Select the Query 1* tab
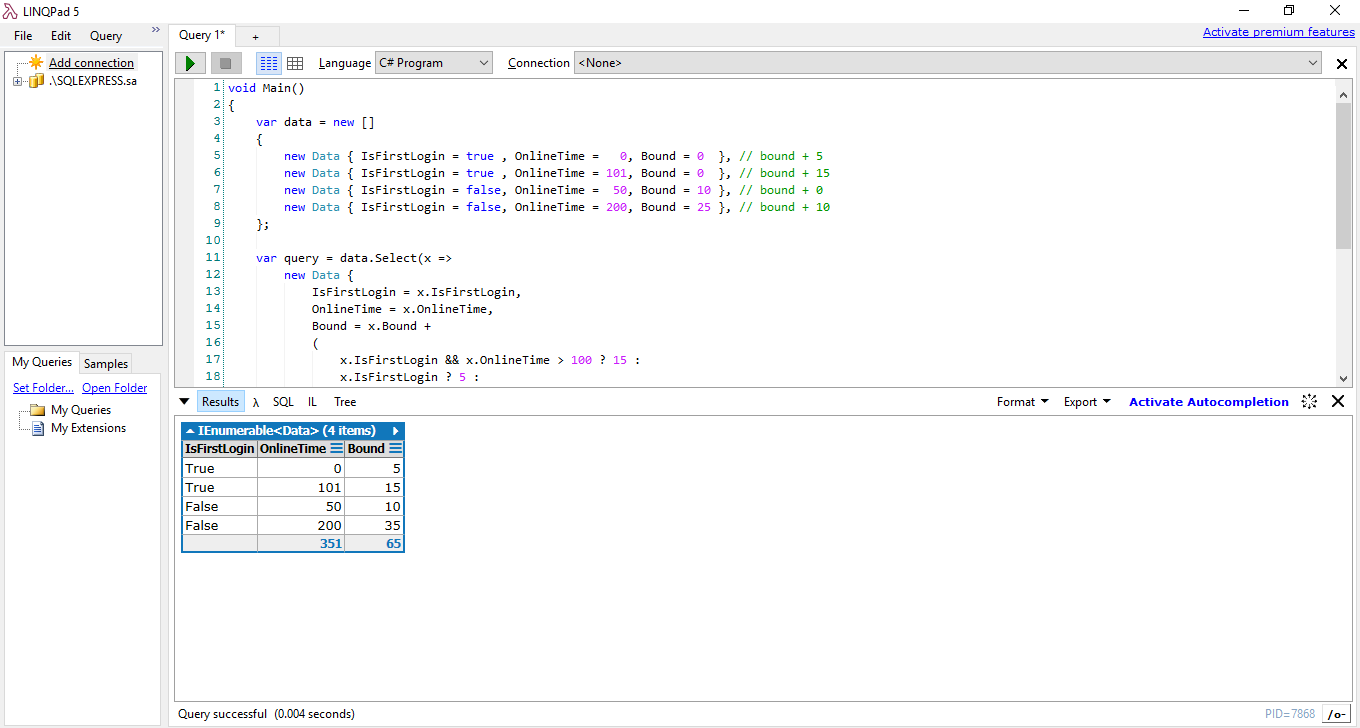 [202, 35]
